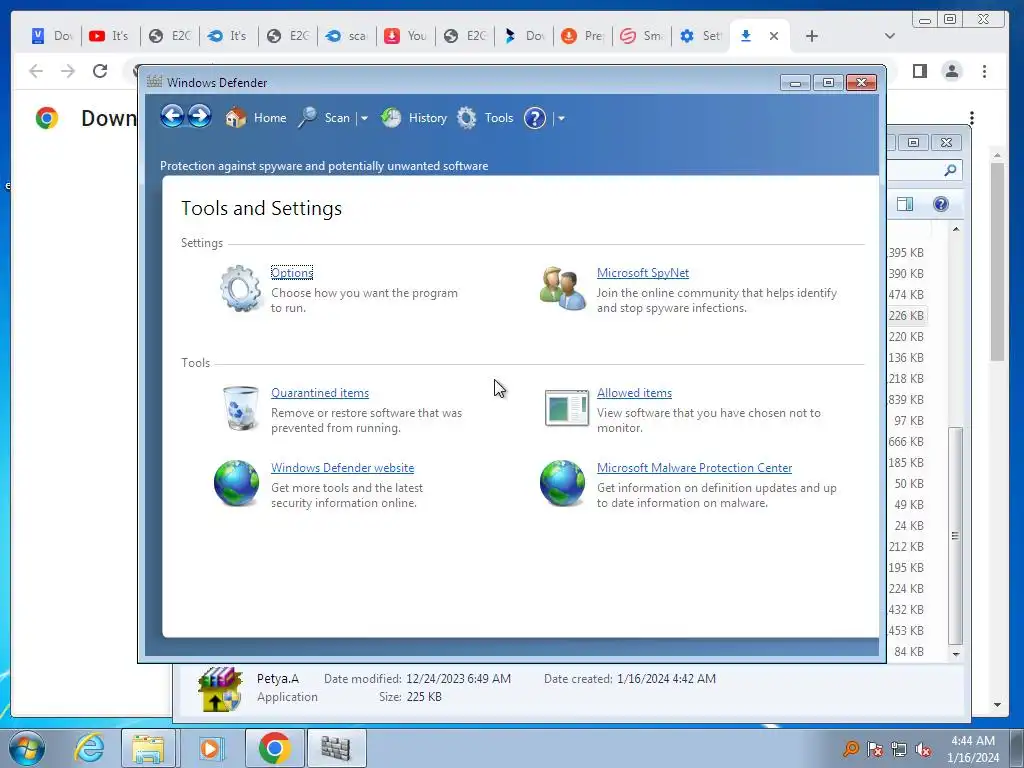Image resolution: width=1024 pixels, height=768 pixels.
Task: Open a new Chrome tab
Action: coord(812,37)
